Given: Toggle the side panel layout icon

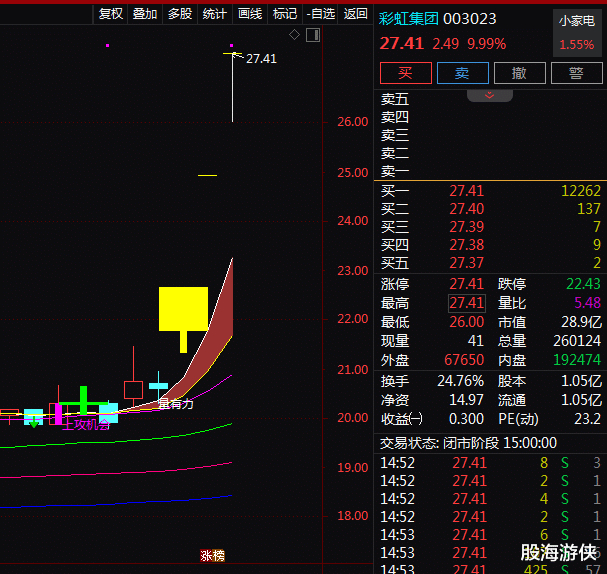Looking at the screenshot, I should [x=313, y=35].
